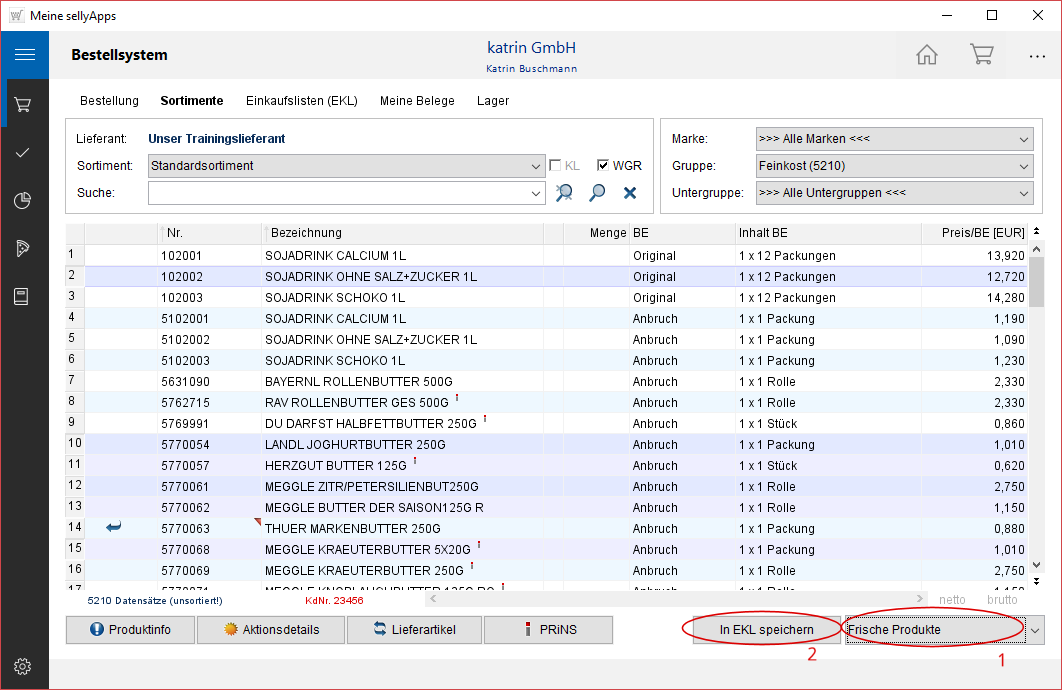This screenshot has height=690, width=1062.
Task: Toggle the KL checkbox
Action: point(556,166)
